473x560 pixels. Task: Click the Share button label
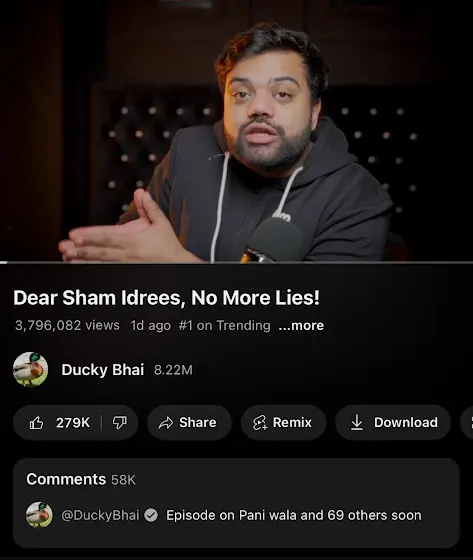pos(198,422)
